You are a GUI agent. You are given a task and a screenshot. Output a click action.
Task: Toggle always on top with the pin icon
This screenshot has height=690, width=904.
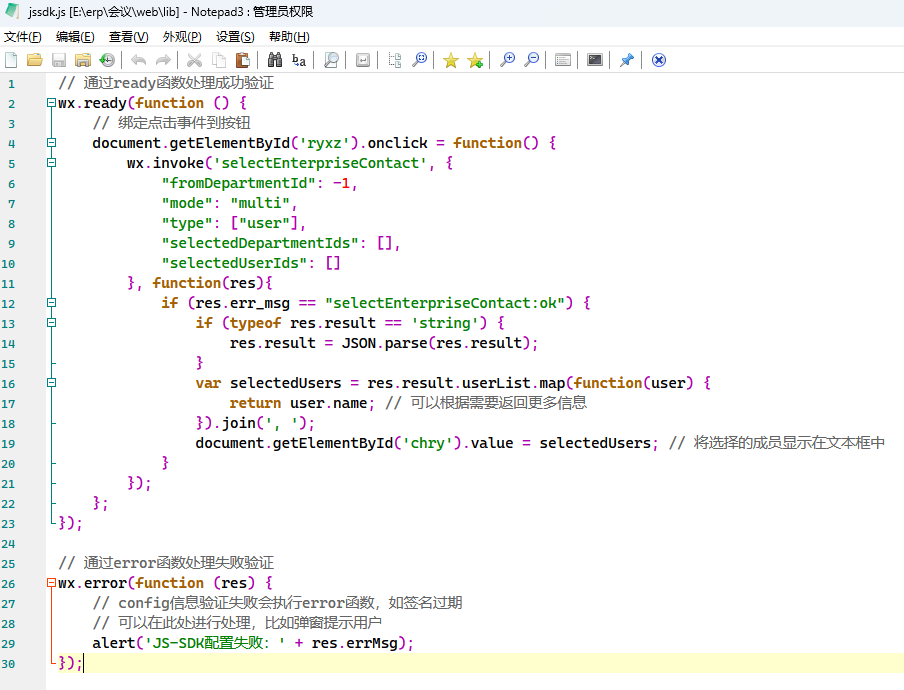[627, 60]
